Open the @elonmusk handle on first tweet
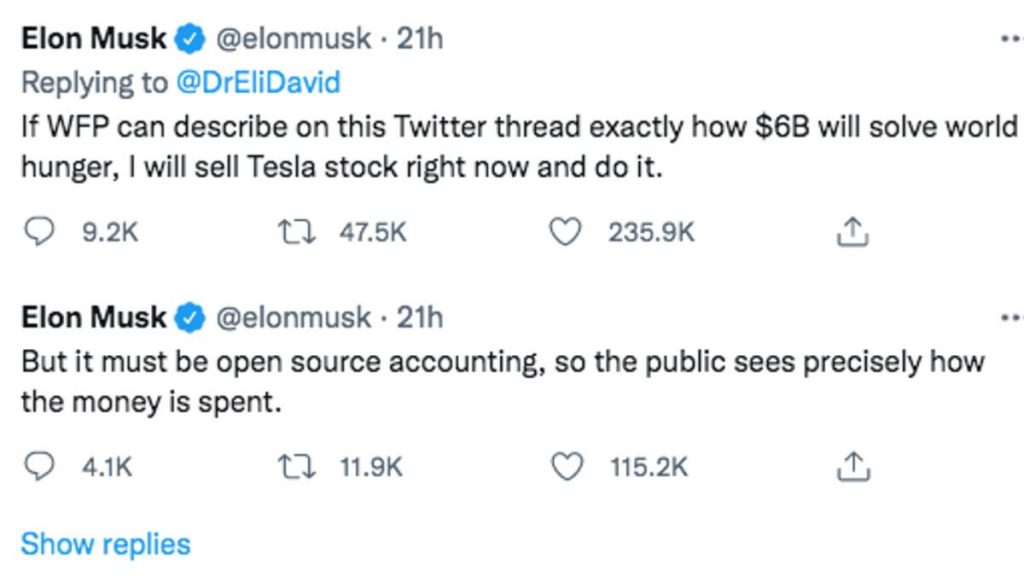The image size is (1024, 576). tap(294, 40)
